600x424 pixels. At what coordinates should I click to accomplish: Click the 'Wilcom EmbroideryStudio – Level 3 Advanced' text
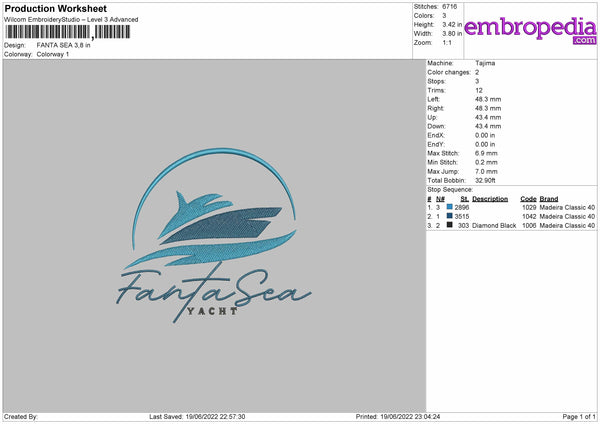(71, 20)
